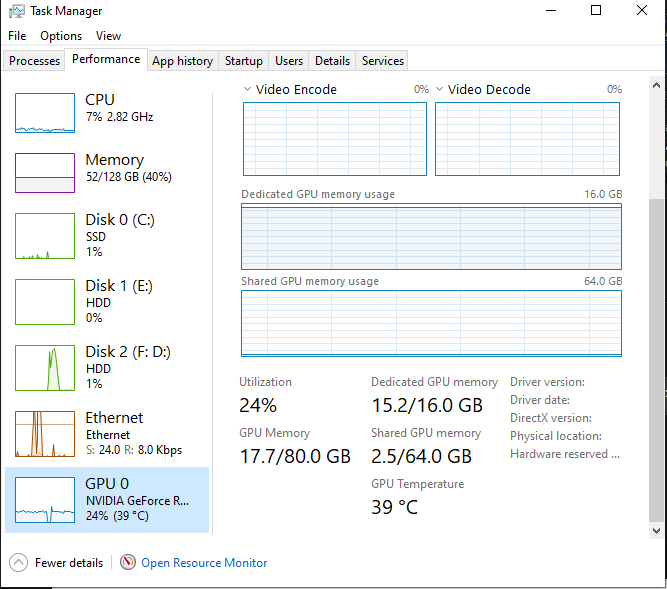The width and height of the screenshot is (667, 589).
Task: Select the CPU performance graph thumbnail
Action: click(x=45, y=113)
